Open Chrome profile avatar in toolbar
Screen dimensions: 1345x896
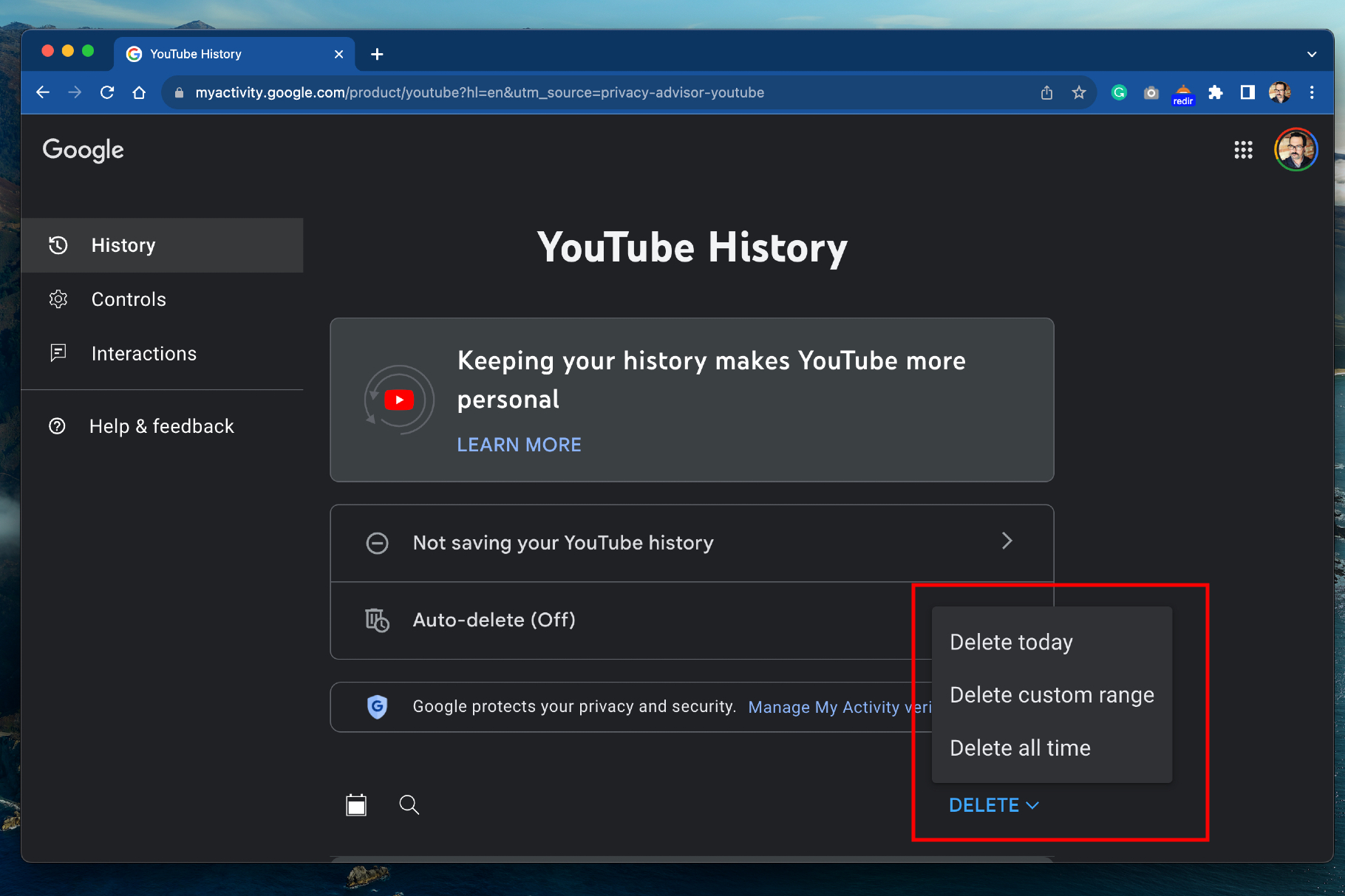[x=1280, y=92]
